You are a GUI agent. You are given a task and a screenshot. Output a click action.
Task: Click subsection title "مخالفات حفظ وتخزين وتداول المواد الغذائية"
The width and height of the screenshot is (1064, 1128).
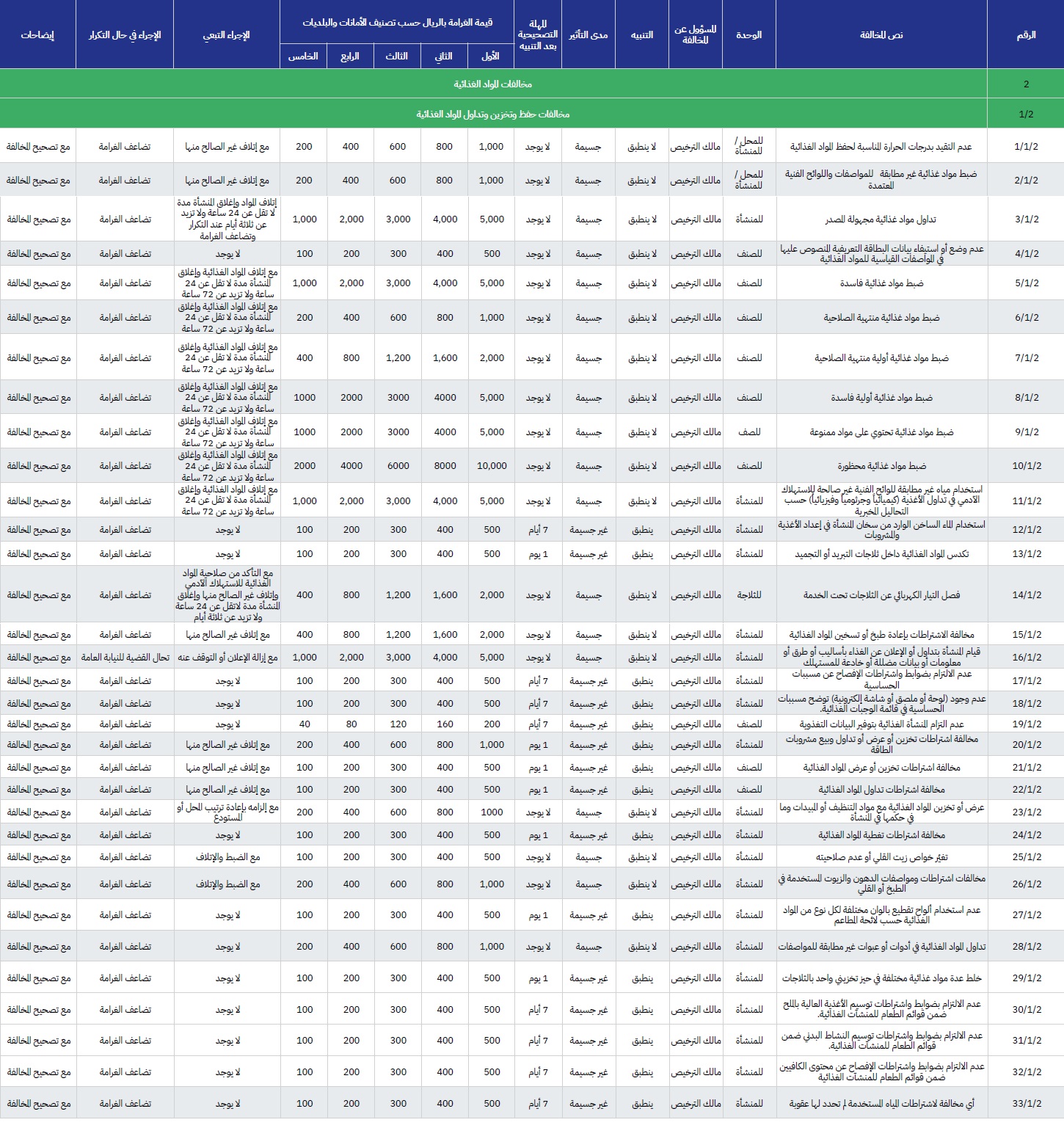click(x=493, y=114)
